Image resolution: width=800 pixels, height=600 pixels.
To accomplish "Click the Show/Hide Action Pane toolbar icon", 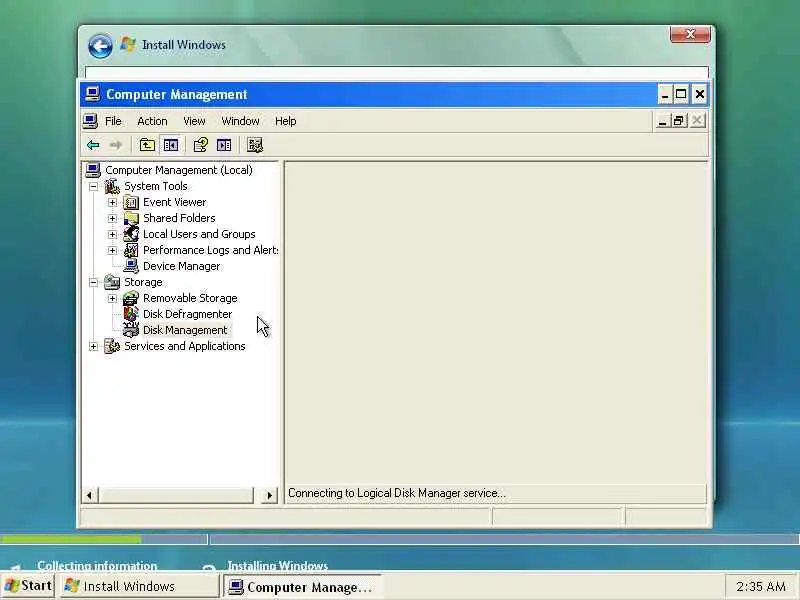I will tap(224, 145).
